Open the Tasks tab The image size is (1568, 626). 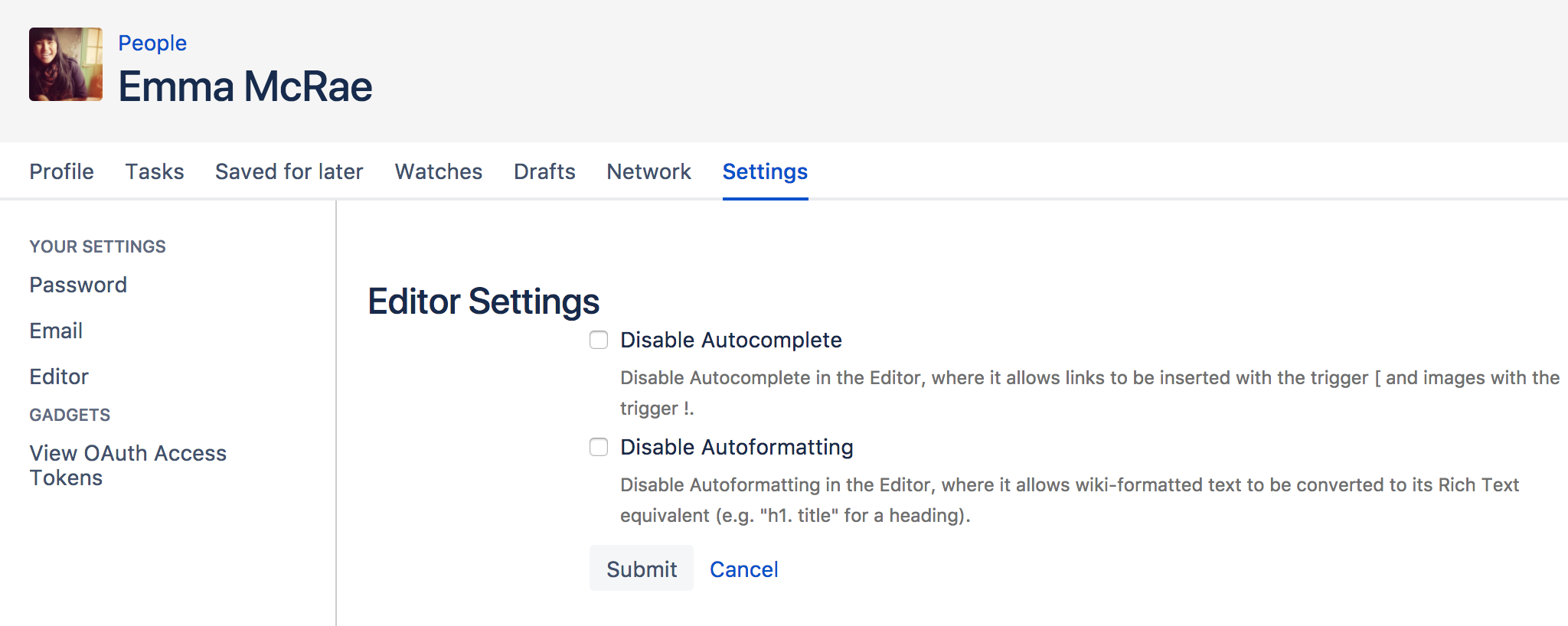(155, 171)
